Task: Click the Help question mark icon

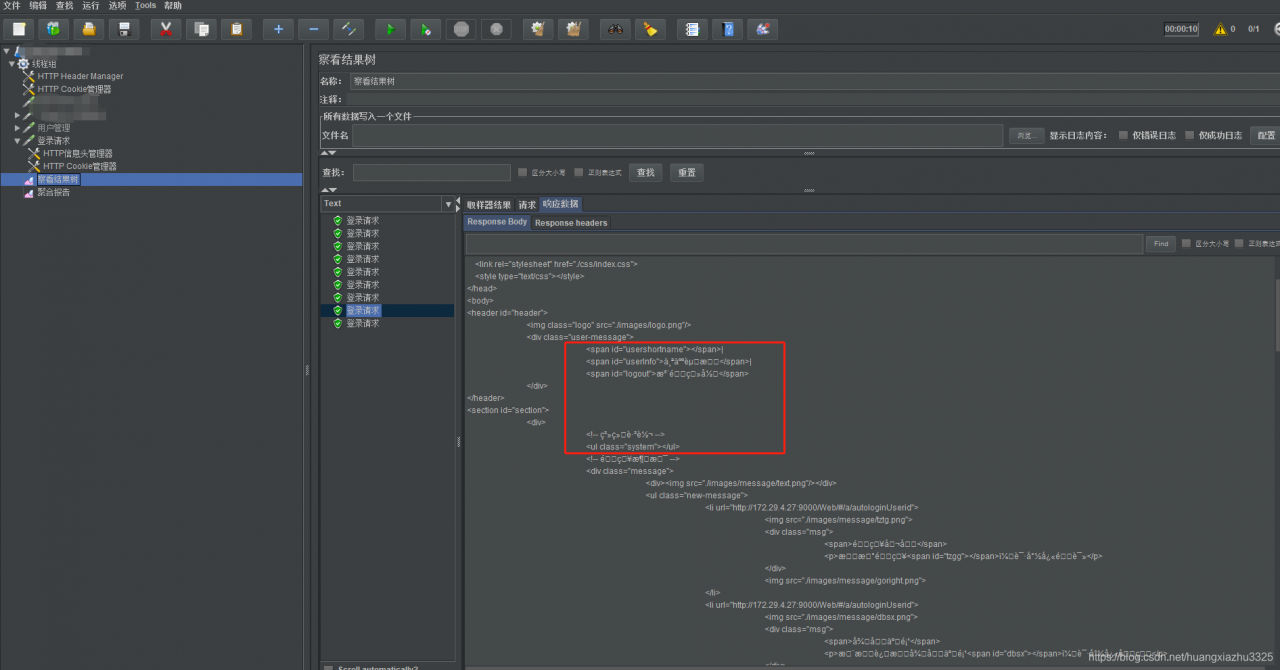Action: click(727, 29)
